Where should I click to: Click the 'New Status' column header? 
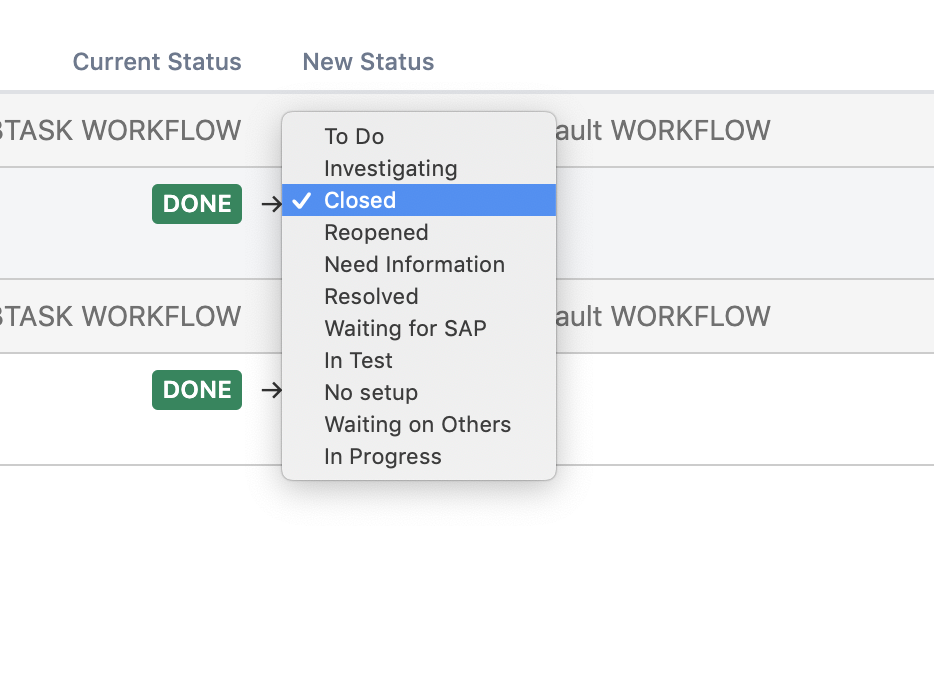(x=369, y=62)
